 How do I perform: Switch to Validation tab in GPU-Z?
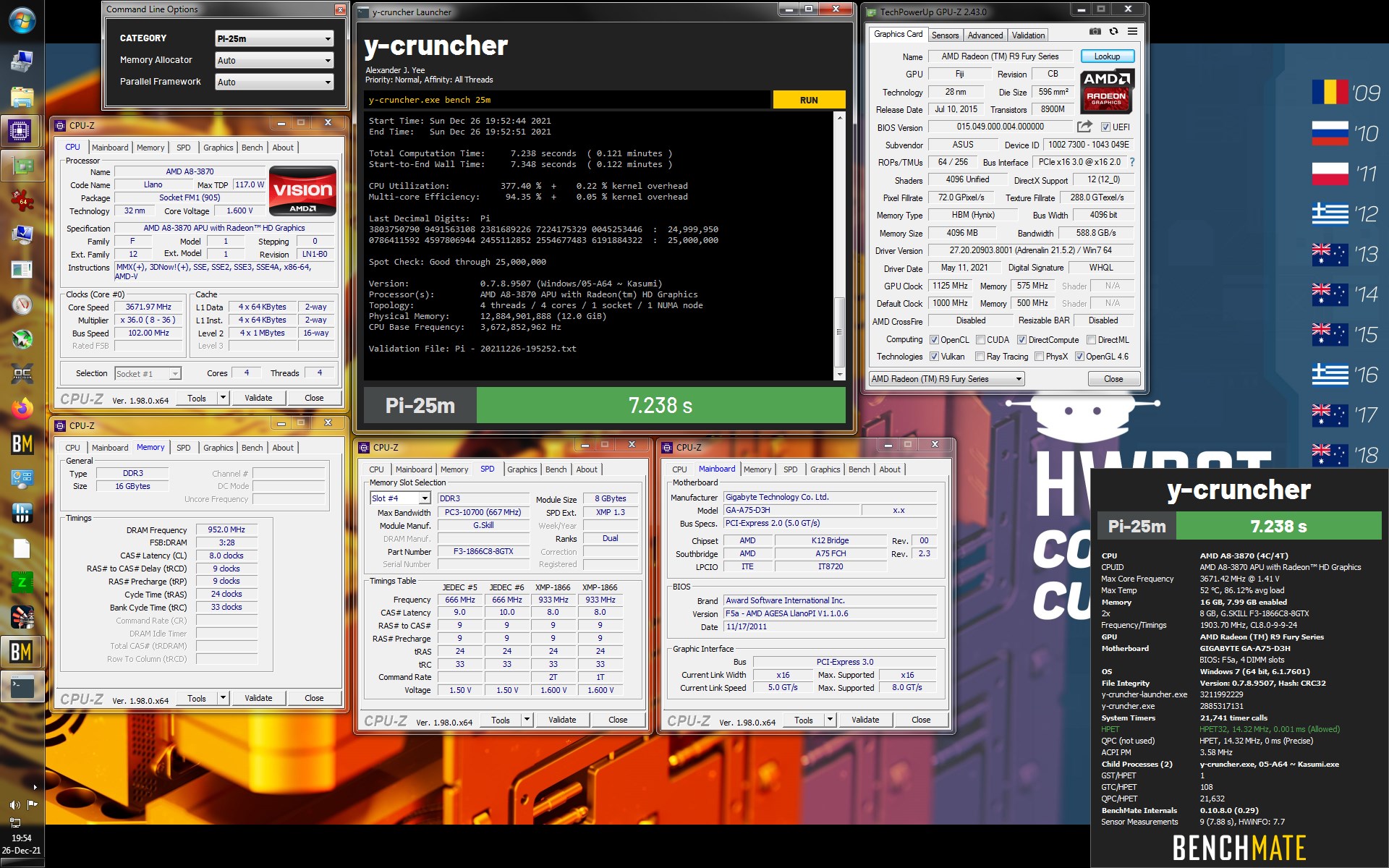pyautogui.click(x=1028, y=35)
